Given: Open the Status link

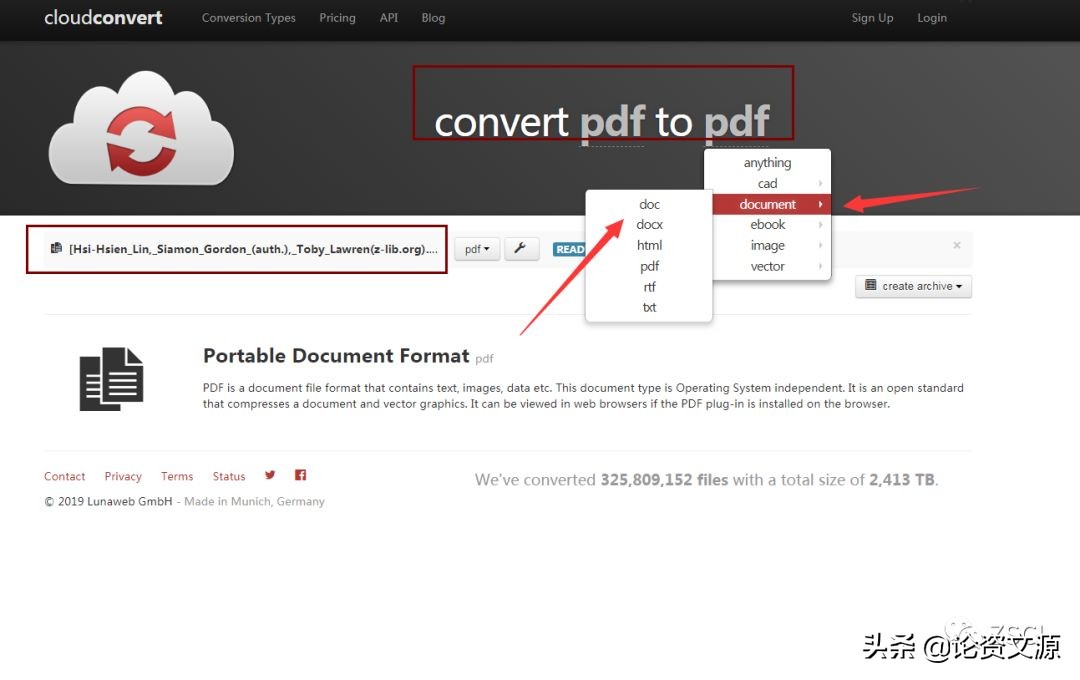Looking at the screenshot, I should (x=229, y=476).
